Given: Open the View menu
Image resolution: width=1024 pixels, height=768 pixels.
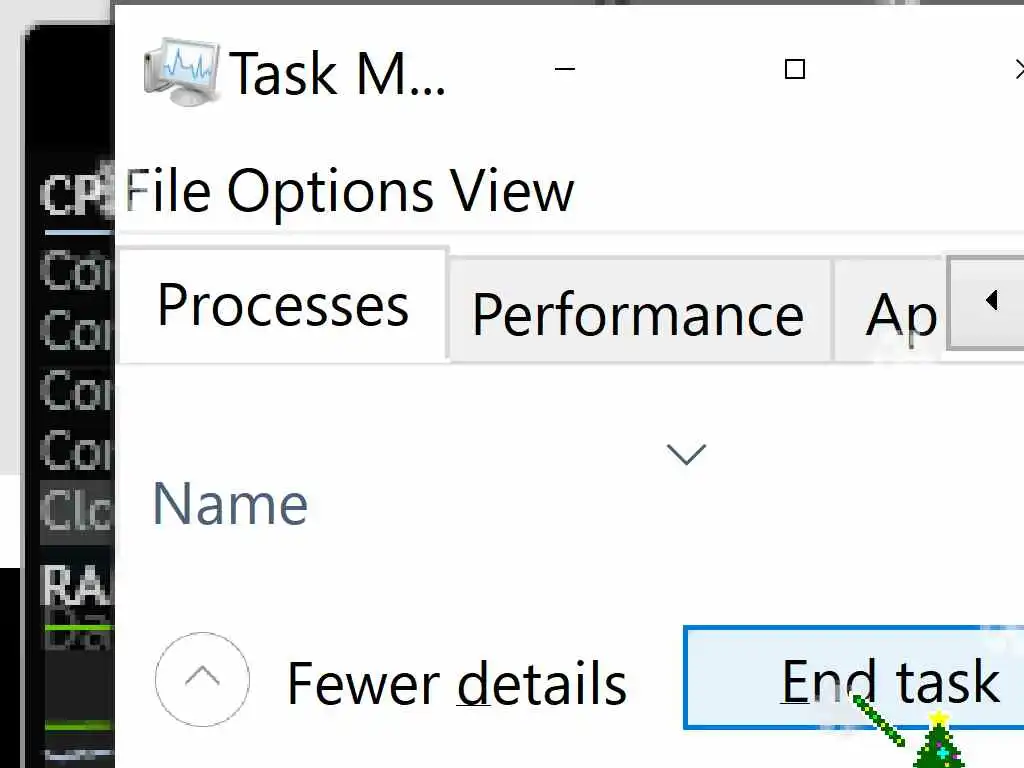Looking at the screenshot, I should point(511,190).
